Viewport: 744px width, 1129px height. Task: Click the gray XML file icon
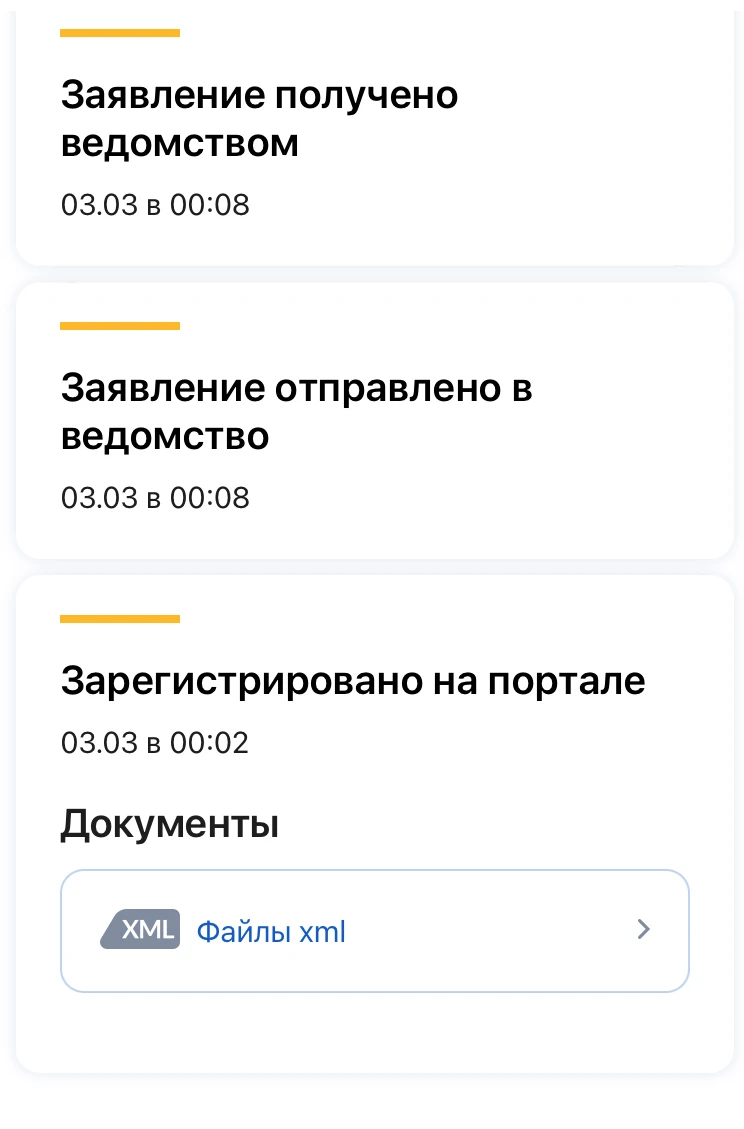click(x=141, y=930)
